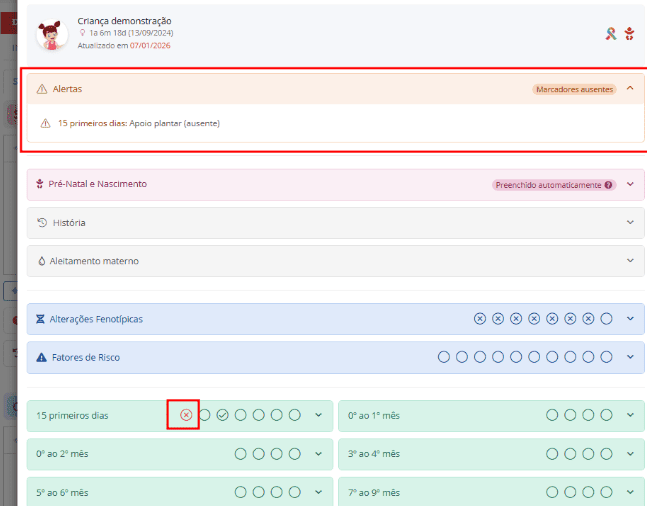Viewport: 647px width, 506px height.
Task: Click the warning triangle beside Alertas
Action: pos(42,89)
